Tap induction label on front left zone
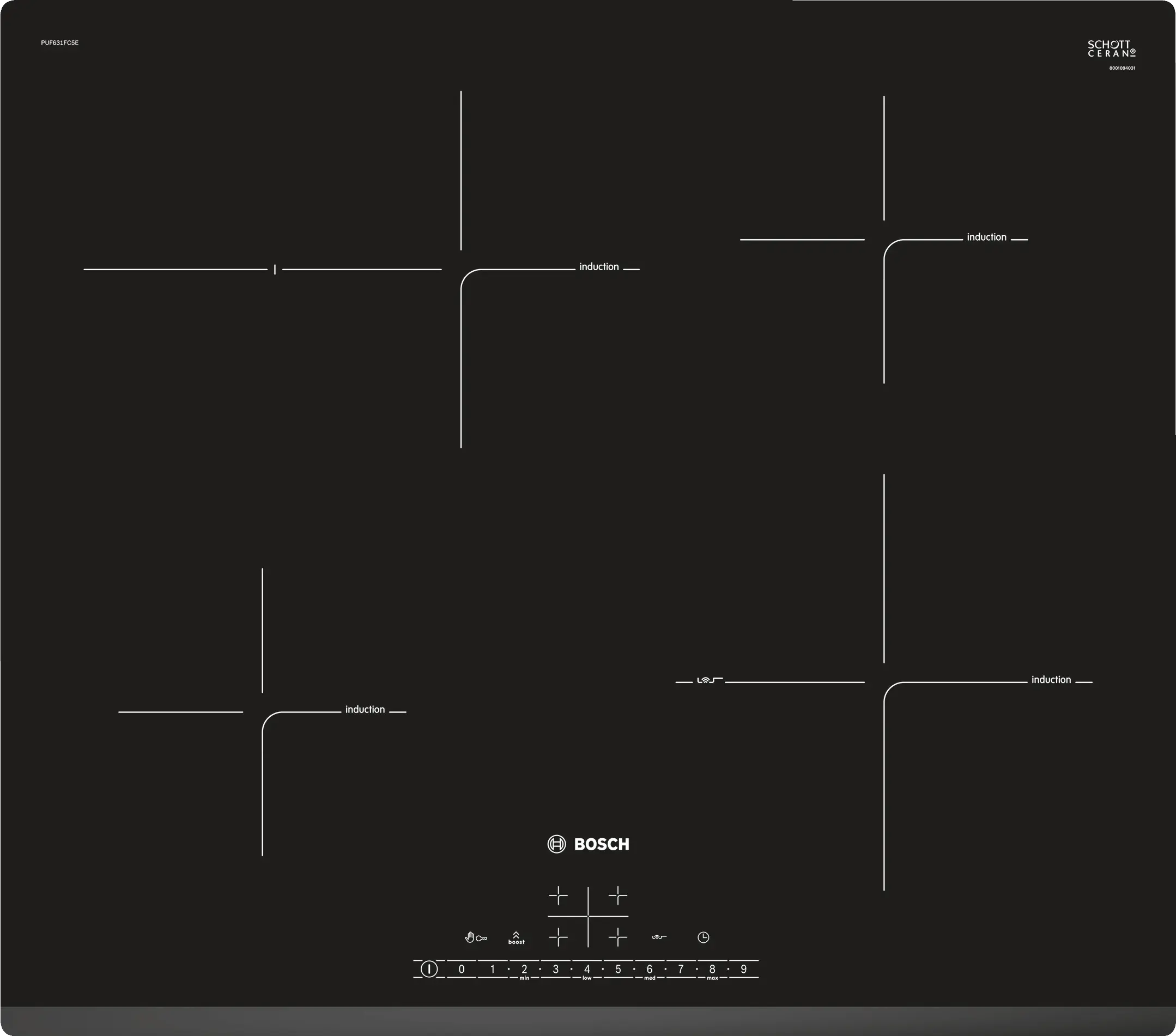Image resolution: width=1176 pixels, height=1036 pixels. click(365, 709)
